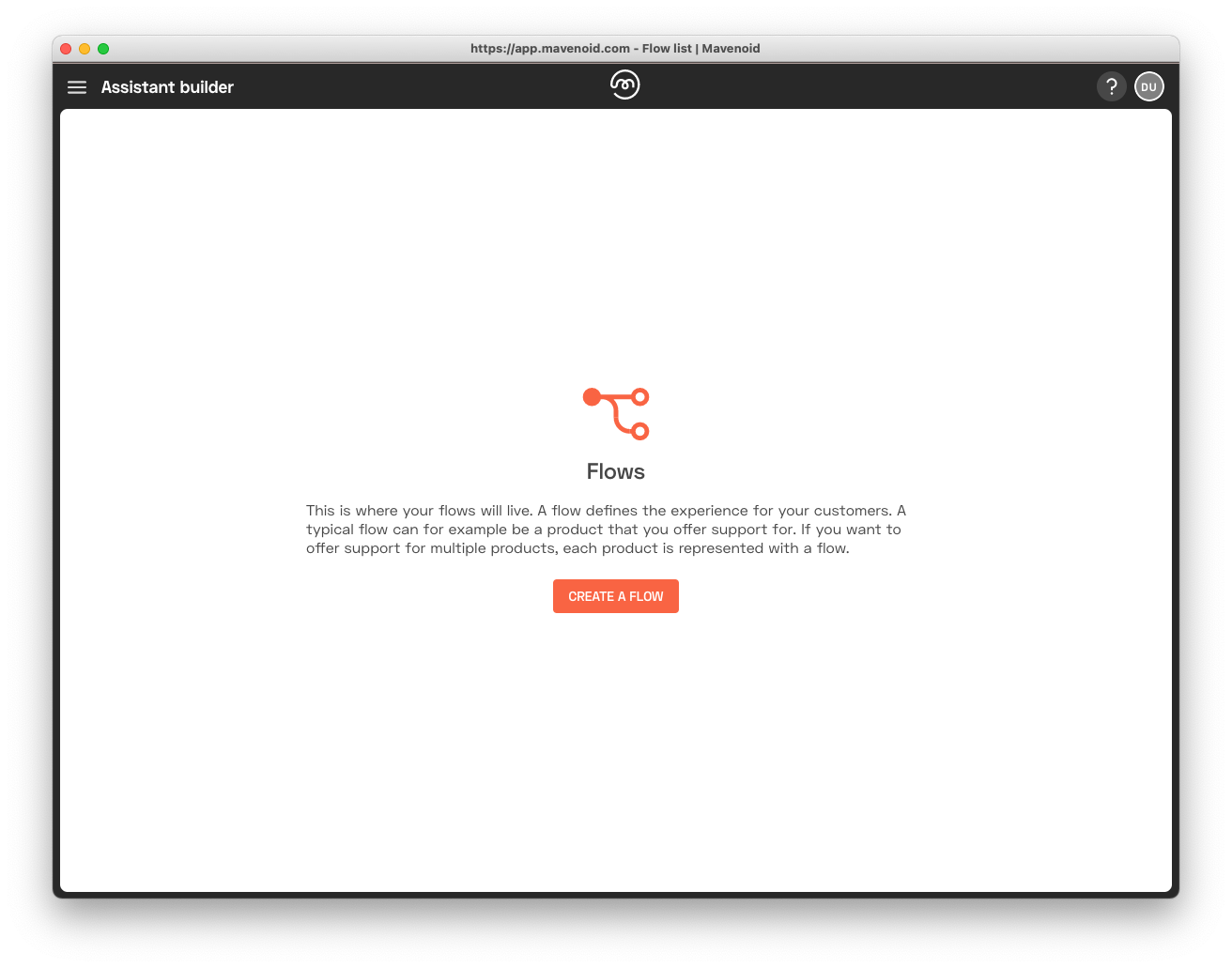The height and width of the screenshot is (968, 1232).
Task: Click empty dark header area beside the logo
Action: tap(845, 86)
